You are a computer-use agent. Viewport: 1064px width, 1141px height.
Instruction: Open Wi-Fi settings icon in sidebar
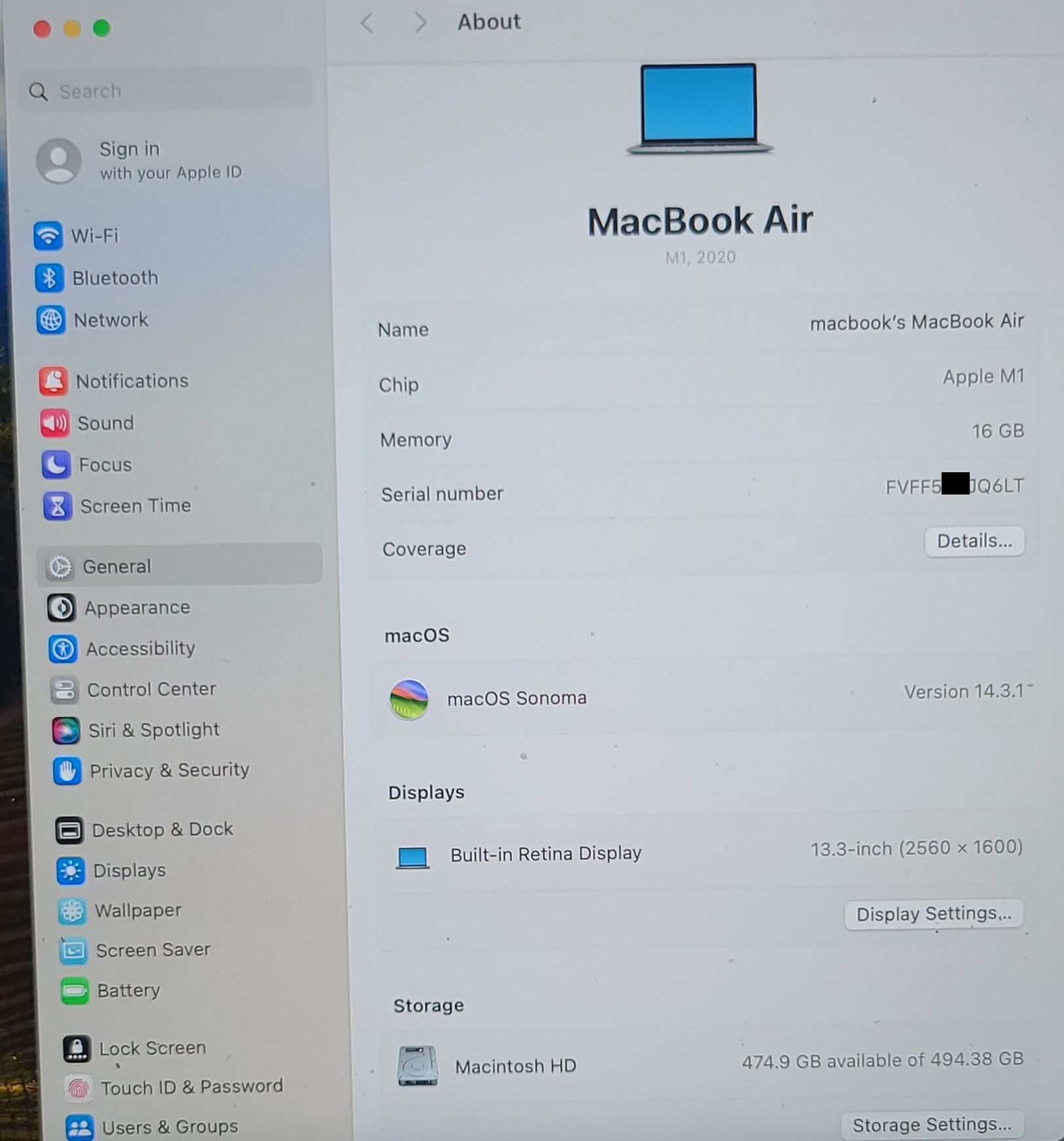48,236
